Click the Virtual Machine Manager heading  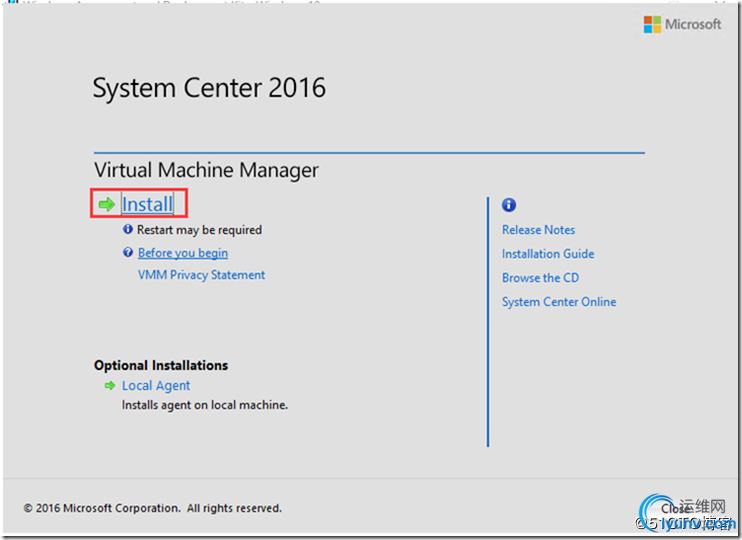pos(206,170)
